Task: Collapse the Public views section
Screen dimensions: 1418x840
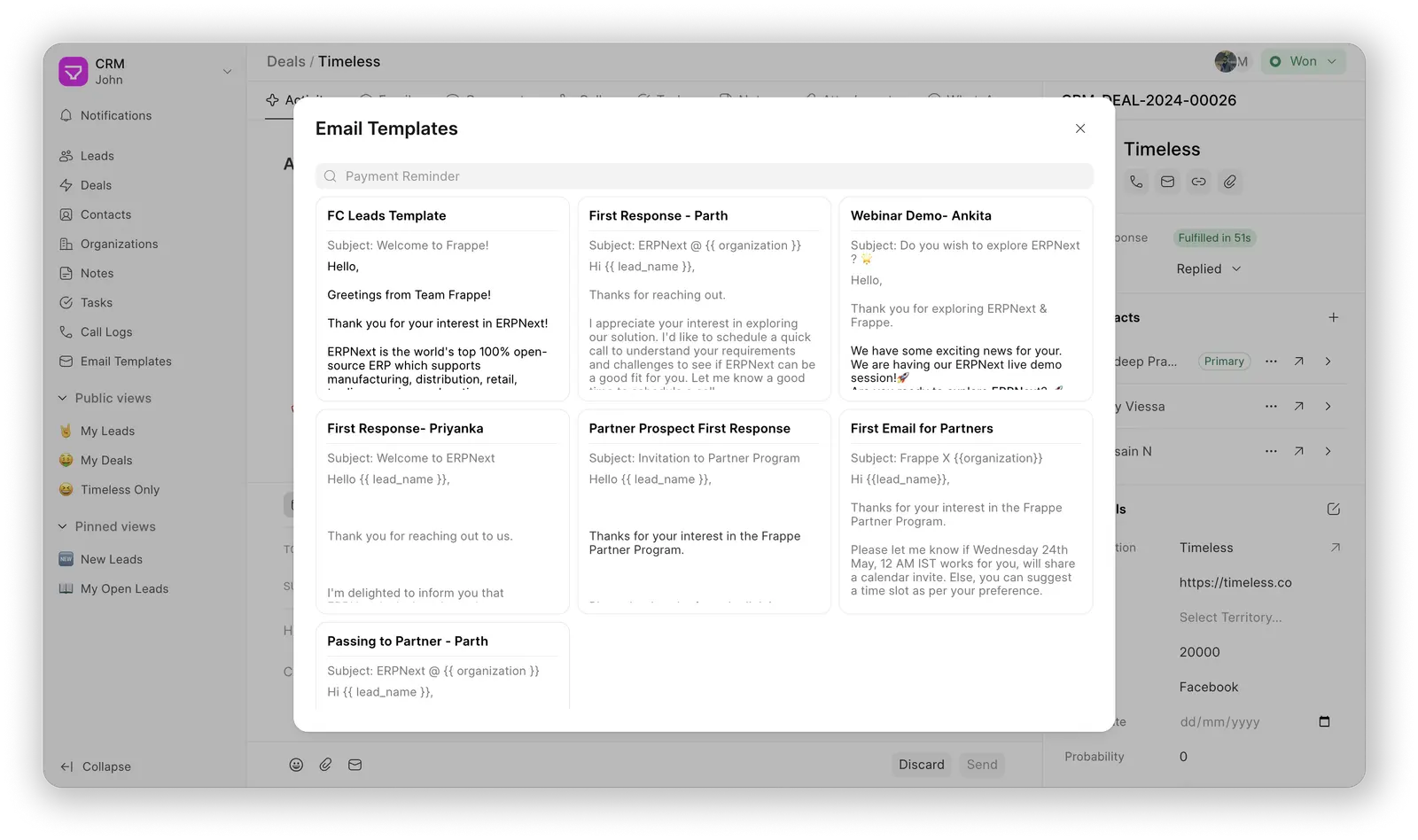Action: 105,399
